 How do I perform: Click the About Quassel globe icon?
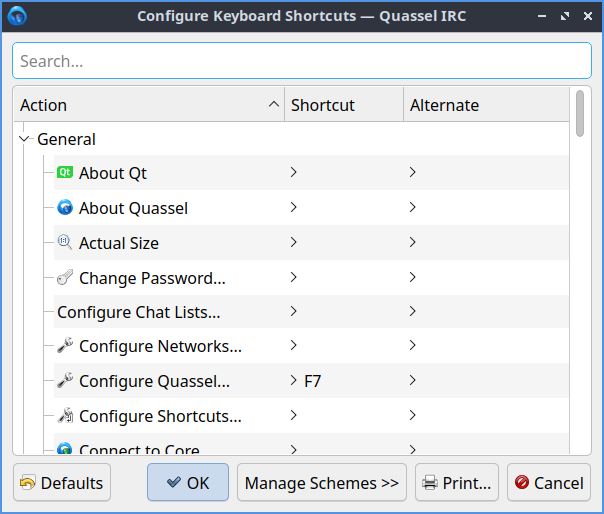click(x=65, y=208)
